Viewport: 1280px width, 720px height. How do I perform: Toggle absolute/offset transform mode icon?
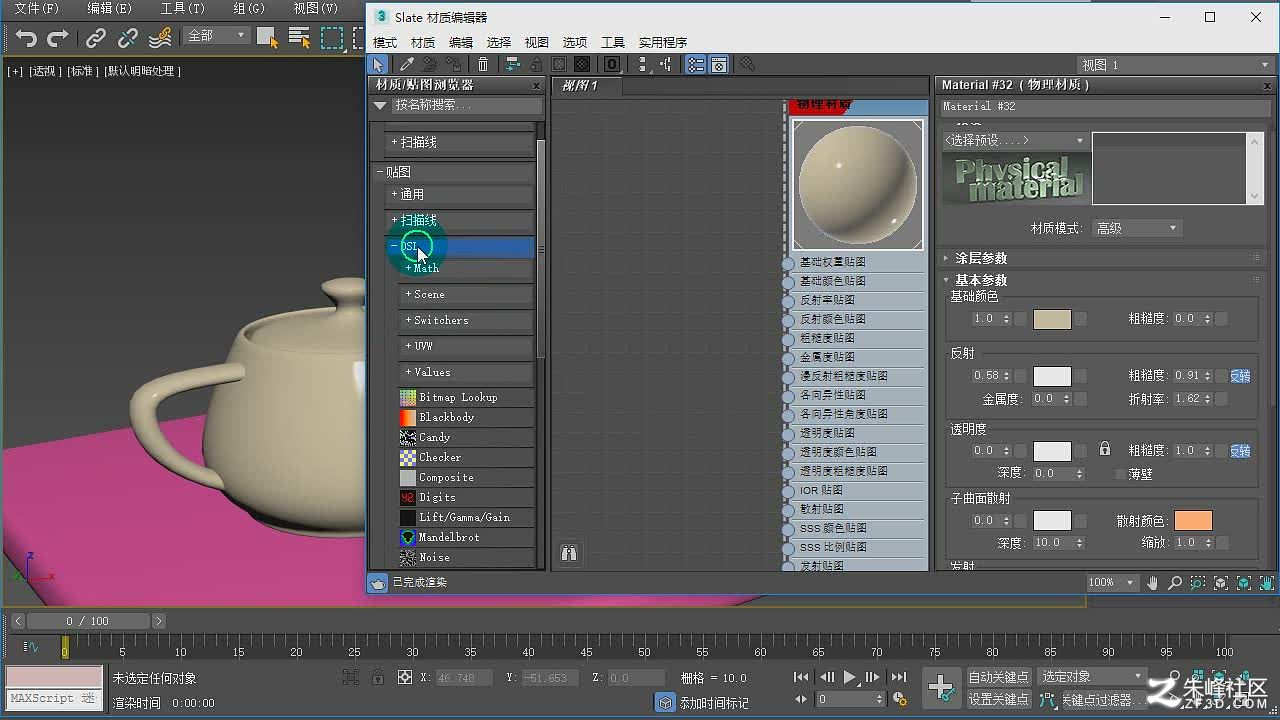(404, 677)
